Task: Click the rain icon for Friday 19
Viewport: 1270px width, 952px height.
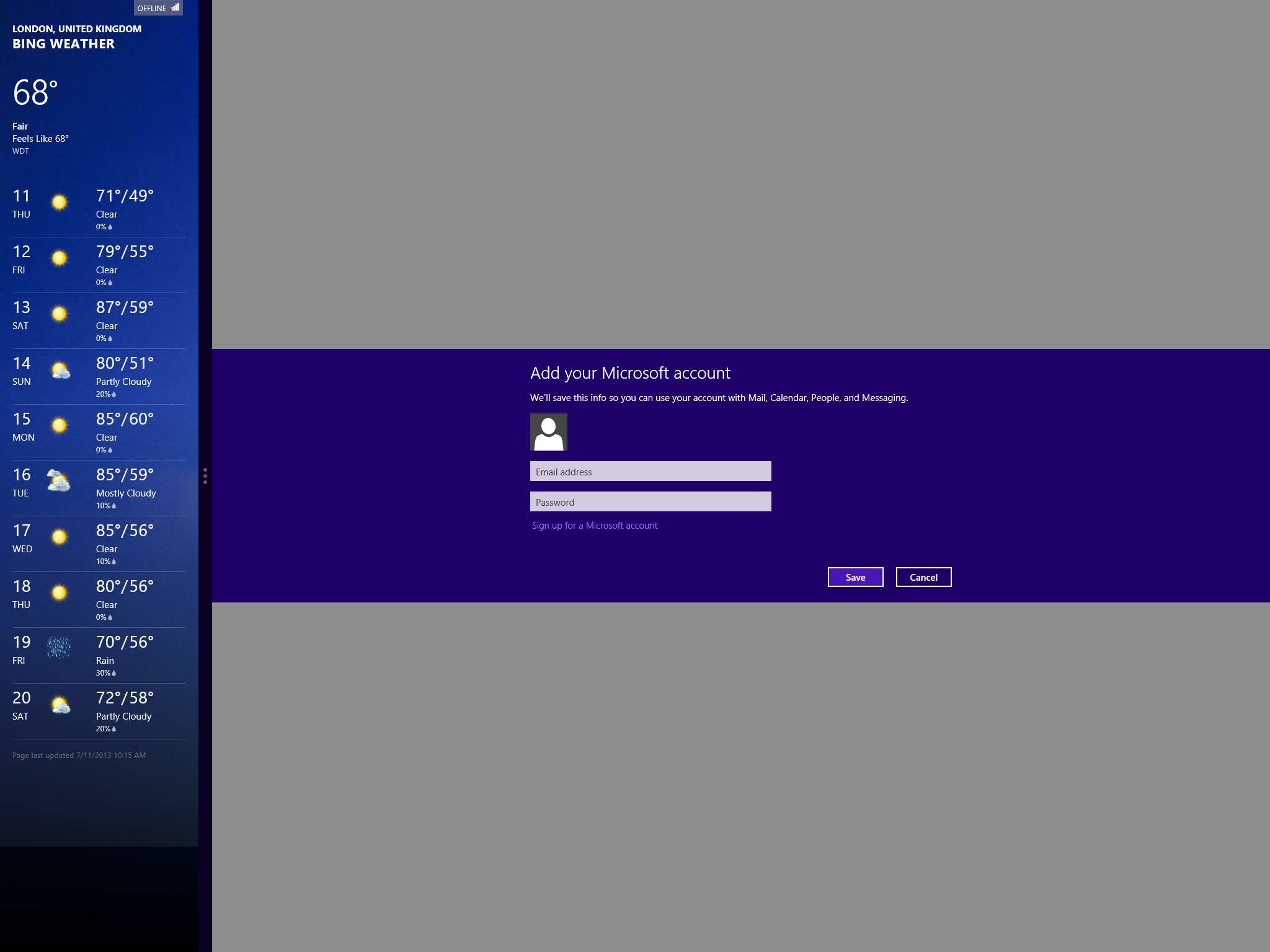Action: click(59, 648)
